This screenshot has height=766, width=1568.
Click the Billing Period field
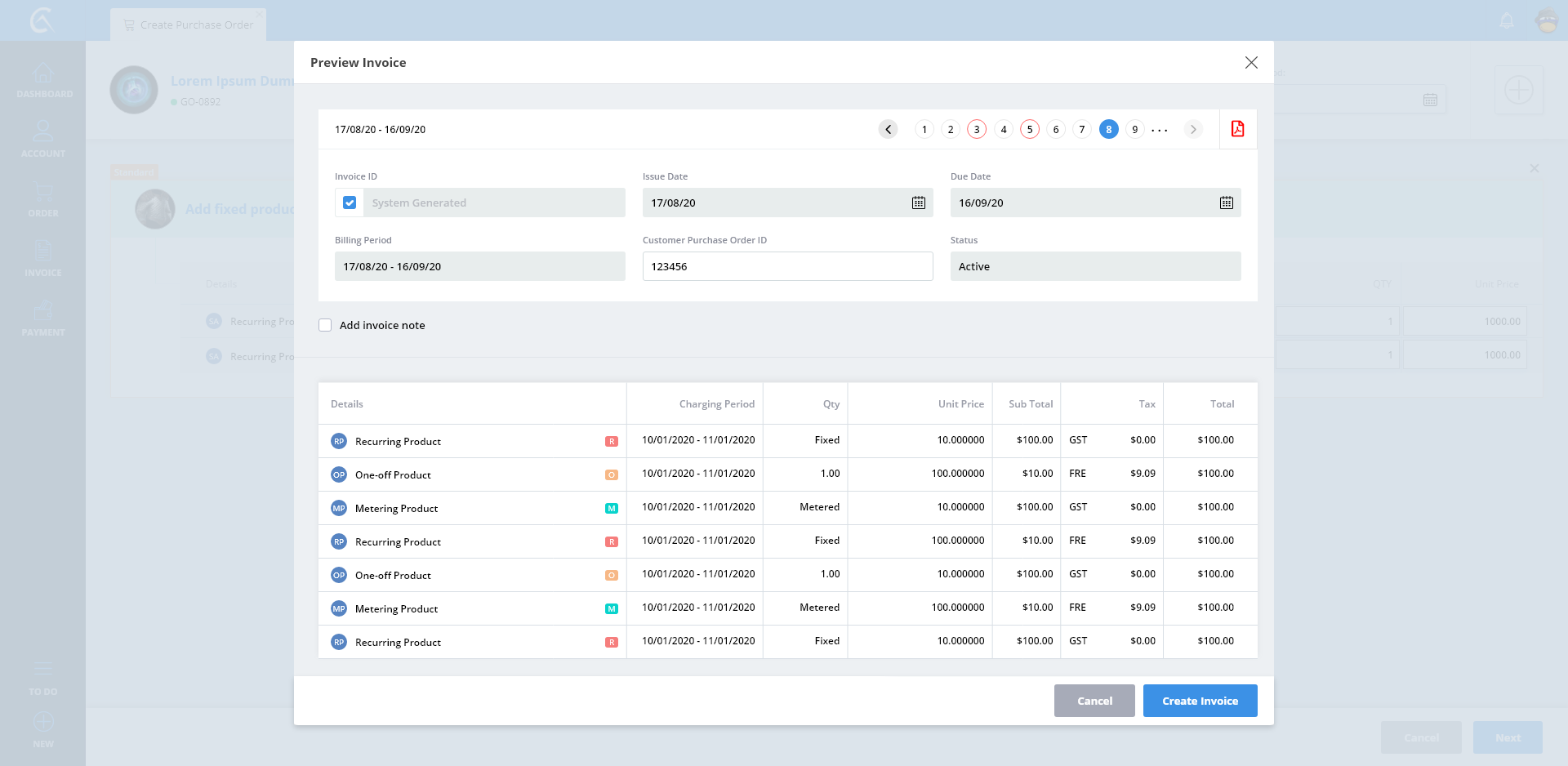[479, 266]
